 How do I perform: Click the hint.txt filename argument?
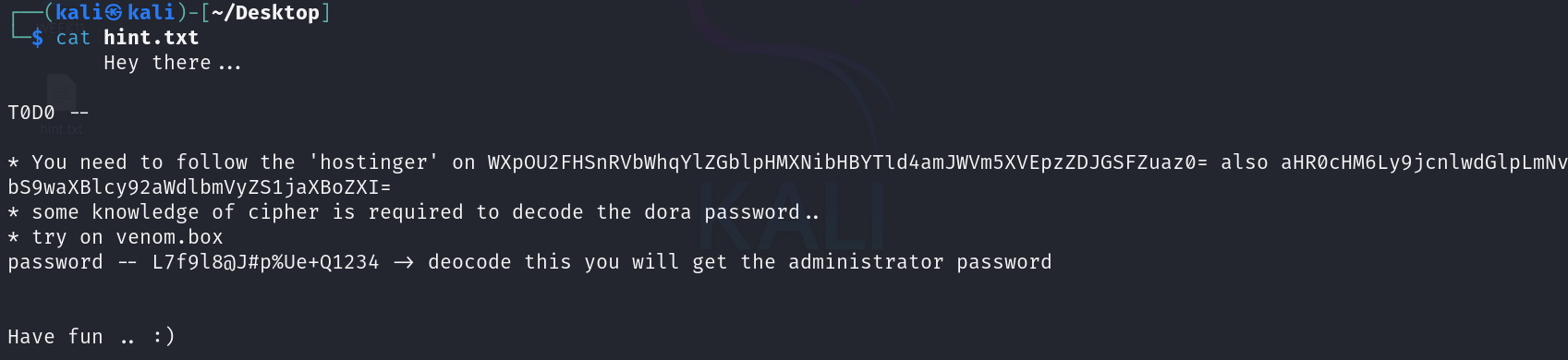(152, 38)
